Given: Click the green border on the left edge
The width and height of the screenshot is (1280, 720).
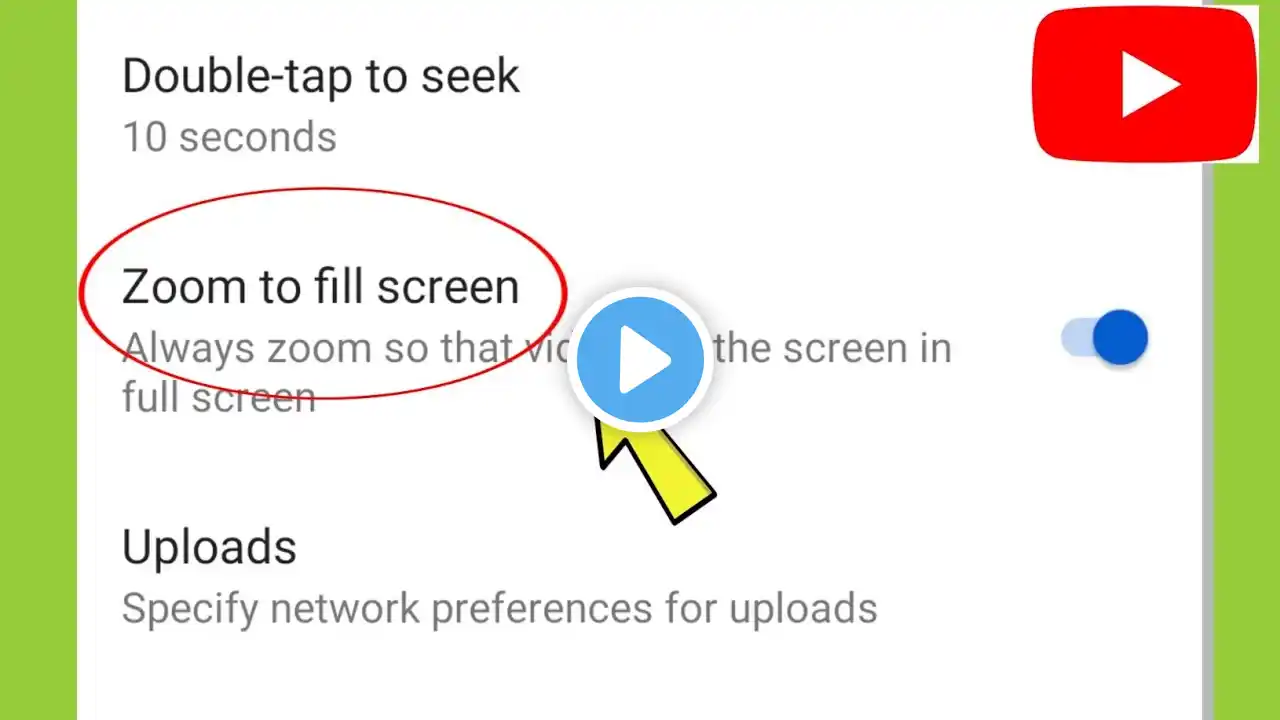Looking at the screenshot, I should (38, 360).
